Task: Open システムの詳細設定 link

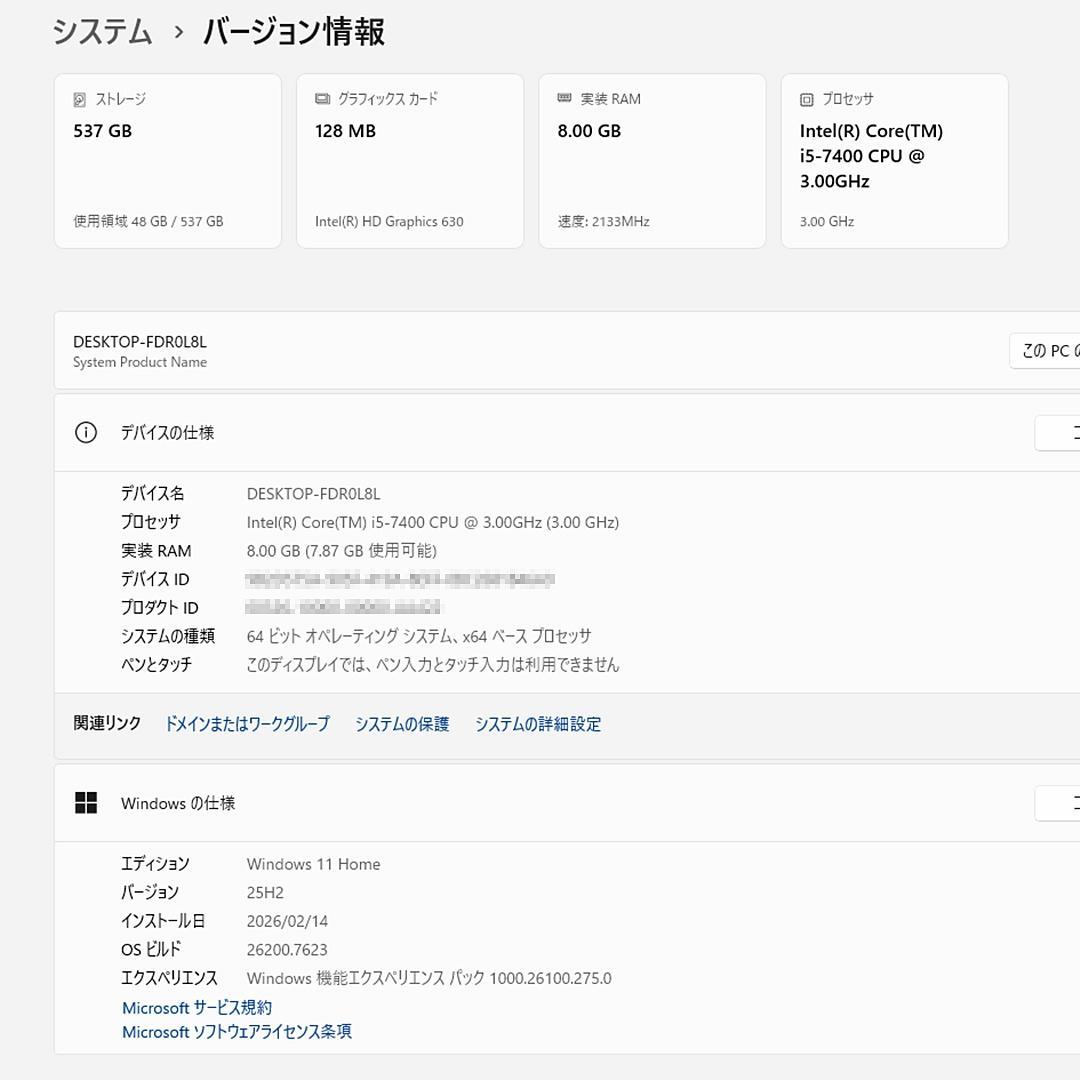Action: pyautogui.click(x=538, y=724)
